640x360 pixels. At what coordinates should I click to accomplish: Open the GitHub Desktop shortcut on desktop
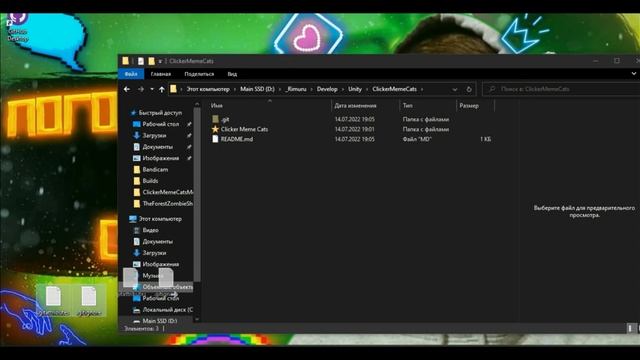click(18, 28)
